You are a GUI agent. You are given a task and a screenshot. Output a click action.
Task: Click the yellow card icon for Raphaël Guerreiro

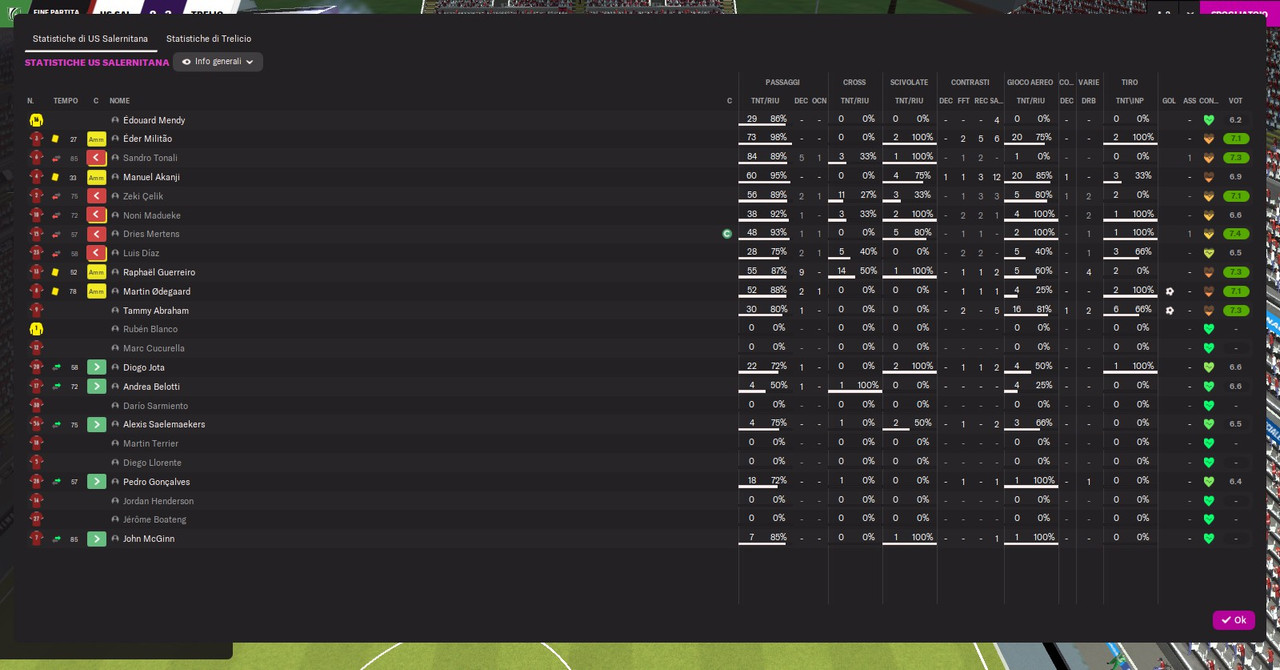click(x=55, y=272)
